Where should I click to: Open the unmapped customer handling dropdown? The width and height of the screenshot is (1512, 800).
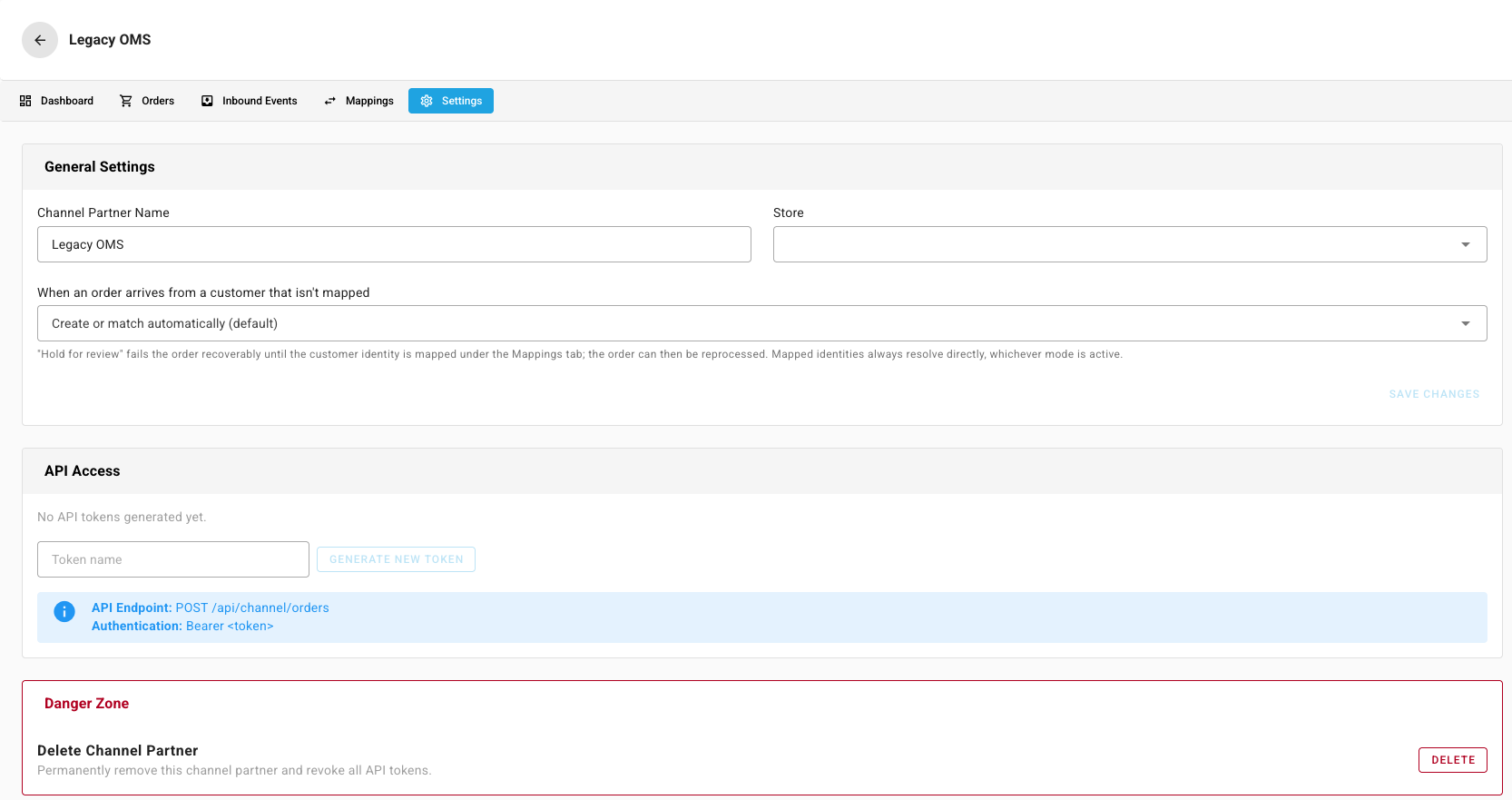[x=761, y=323]
